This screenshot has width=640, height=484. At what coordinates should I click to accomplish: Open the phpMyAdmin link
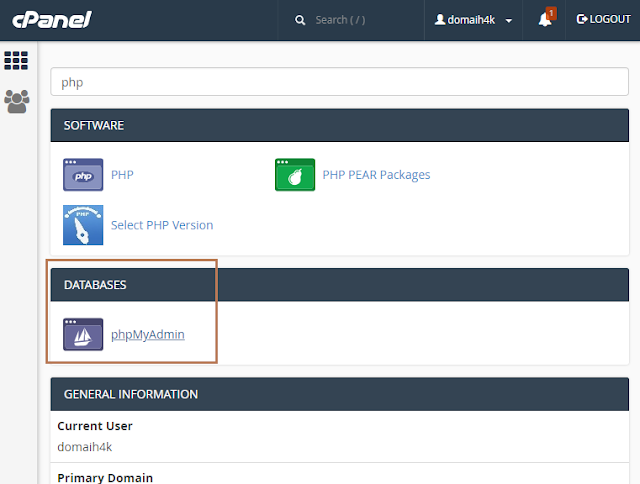(148, 335)
